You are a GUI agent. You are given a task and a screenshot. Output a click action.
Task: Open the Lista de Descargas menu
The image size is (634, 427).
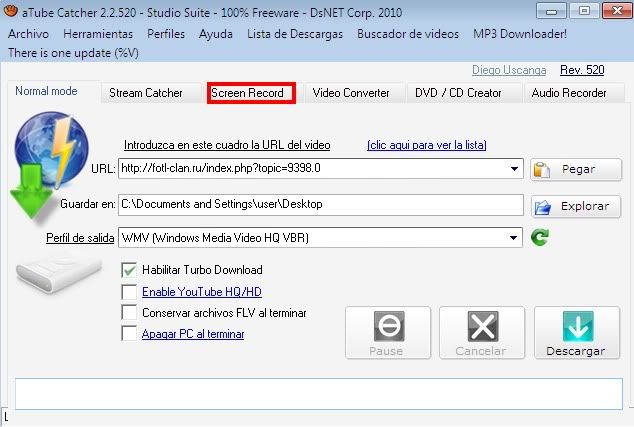(295, 34)
